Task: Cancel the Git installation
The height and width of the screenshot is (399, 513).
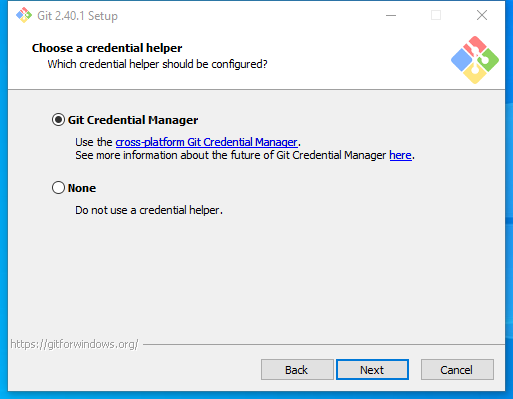Action: coord(457,369)
